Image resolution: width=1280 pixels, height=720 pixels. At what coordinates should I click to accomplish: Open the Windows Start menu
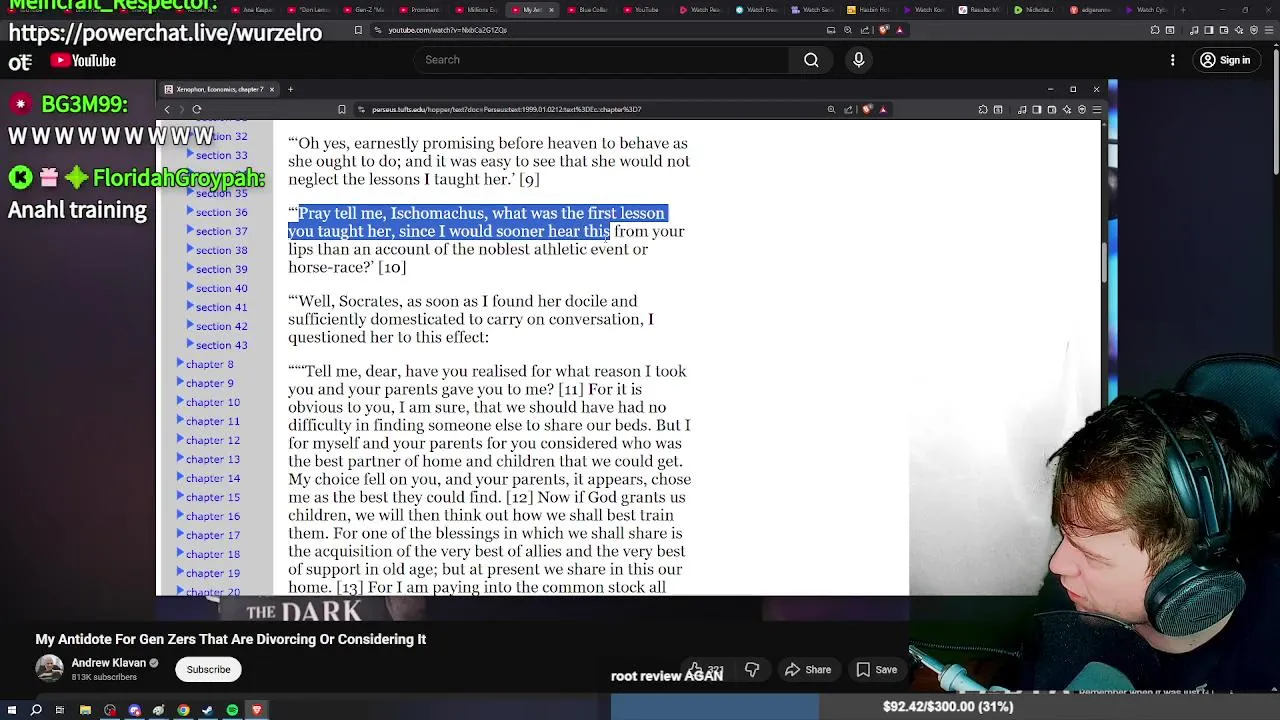(x=11, y=710)
